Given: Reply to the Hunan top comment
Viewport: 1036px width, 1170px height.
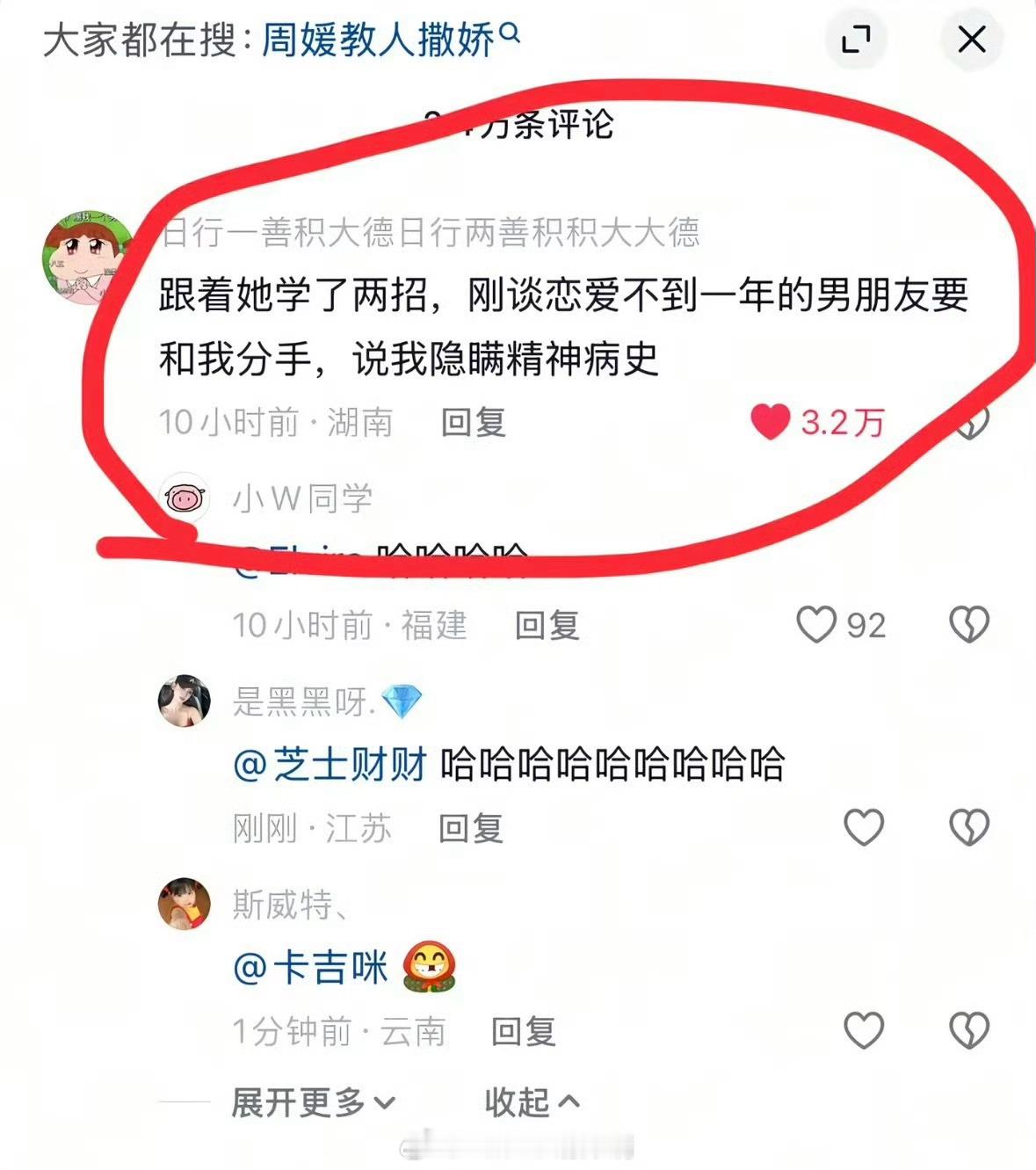Looking at the screenshot, I should (473, 422).
